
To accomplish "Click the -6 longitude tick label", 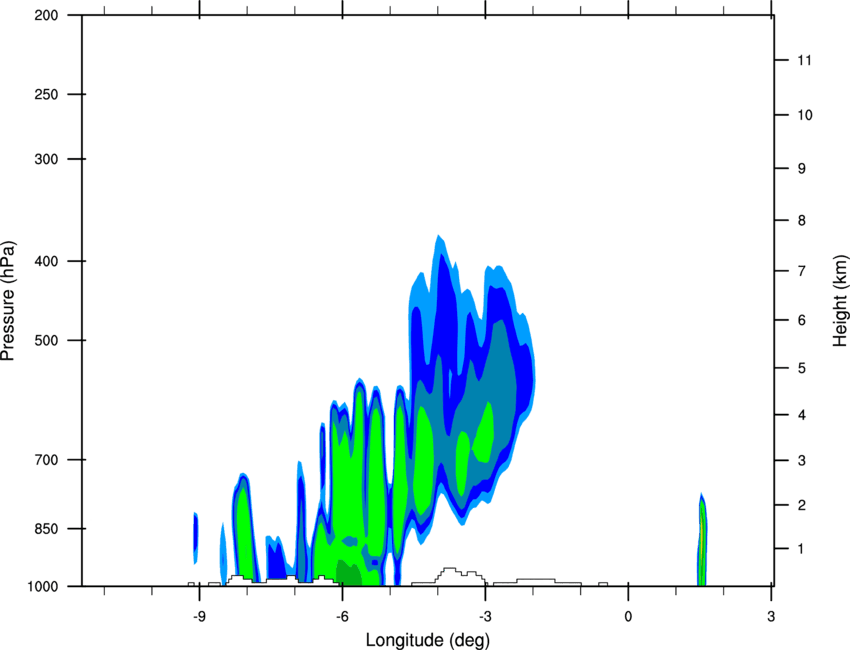I will pyautogui.click(x=342, y=617).
